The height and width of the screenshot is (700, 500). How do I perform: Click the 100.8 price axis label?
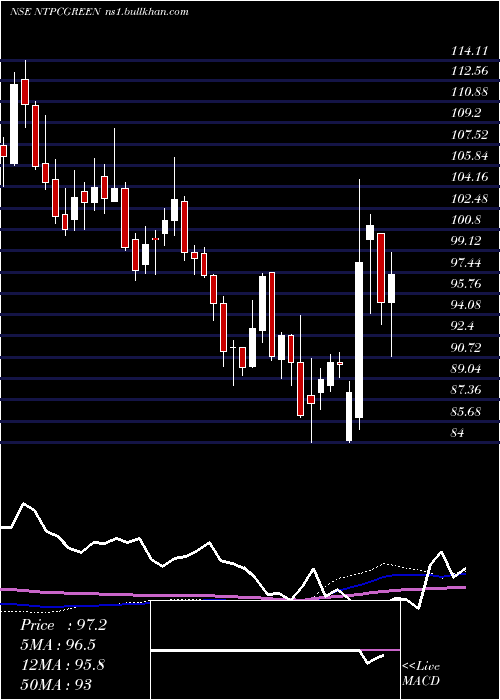click(466, 220)
